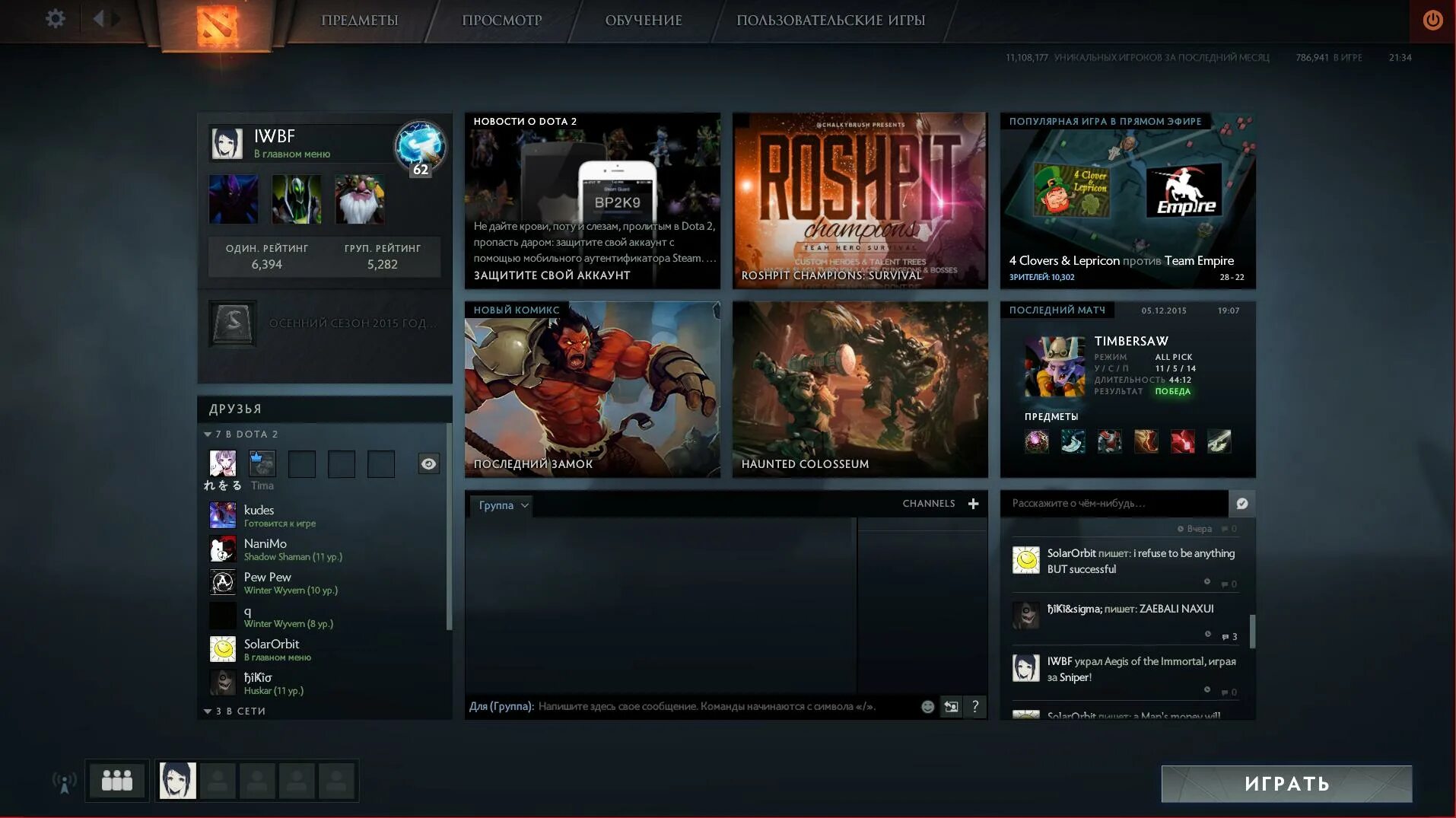This screenshot has width=1456, height=818.
Task: Click the status field 'Расскажите о чём-нибудь'
Action: [1114, 503]
